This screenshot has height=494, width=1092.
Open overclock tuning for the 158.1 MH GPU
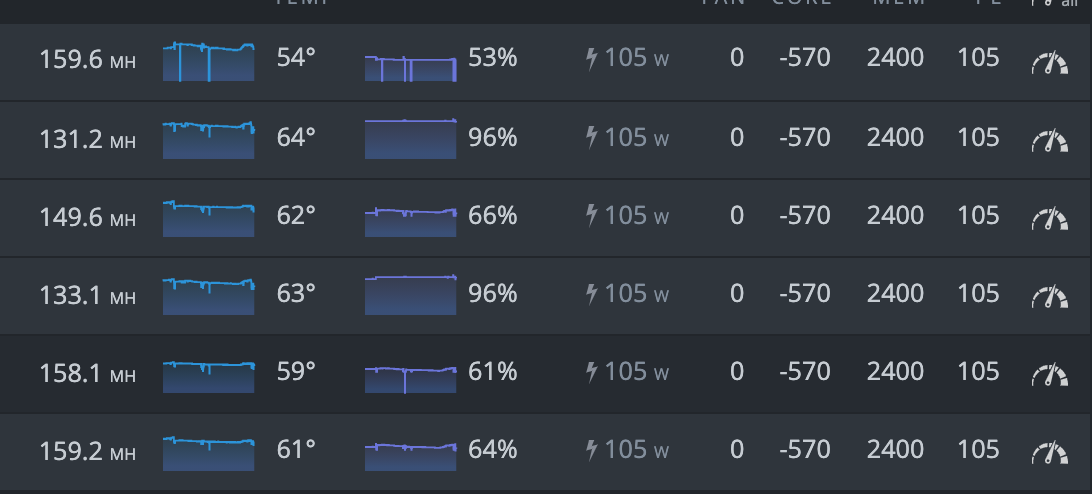click(1050, 375)
